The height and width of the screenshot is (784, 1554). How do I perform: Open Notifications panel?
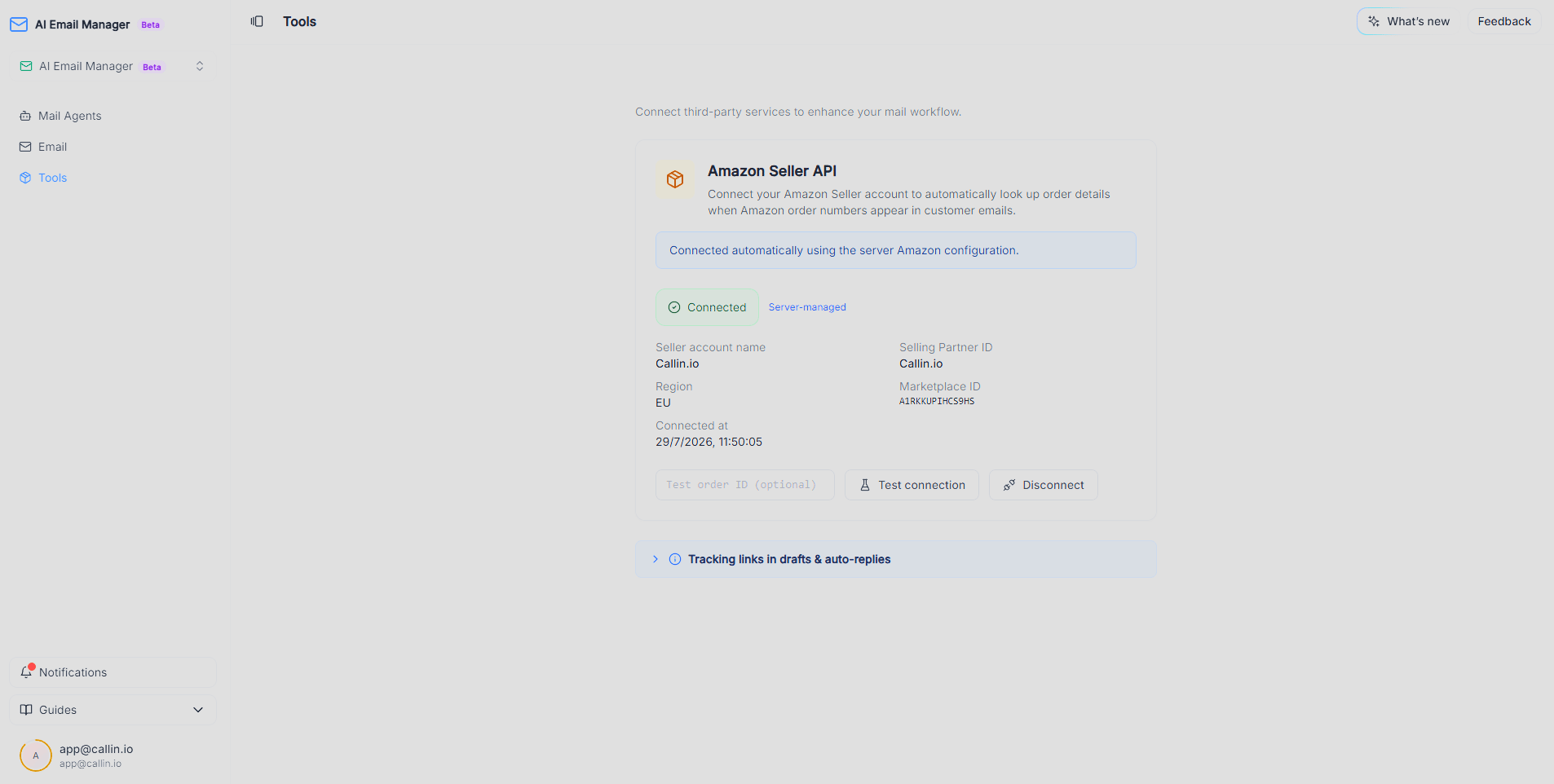pyautogui.click(x=113, y=672)
